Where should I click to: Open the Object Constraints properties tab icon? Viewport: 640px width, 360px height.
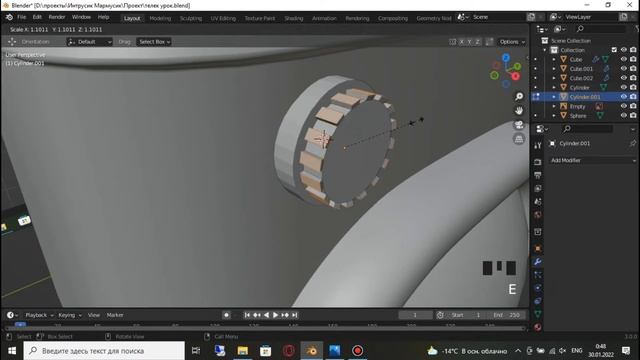(x=538, y=301)
